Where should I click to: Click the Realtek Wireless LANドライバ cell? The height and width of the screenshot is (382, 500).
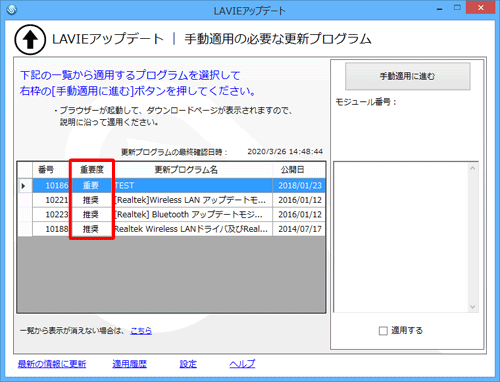point(193,229)
